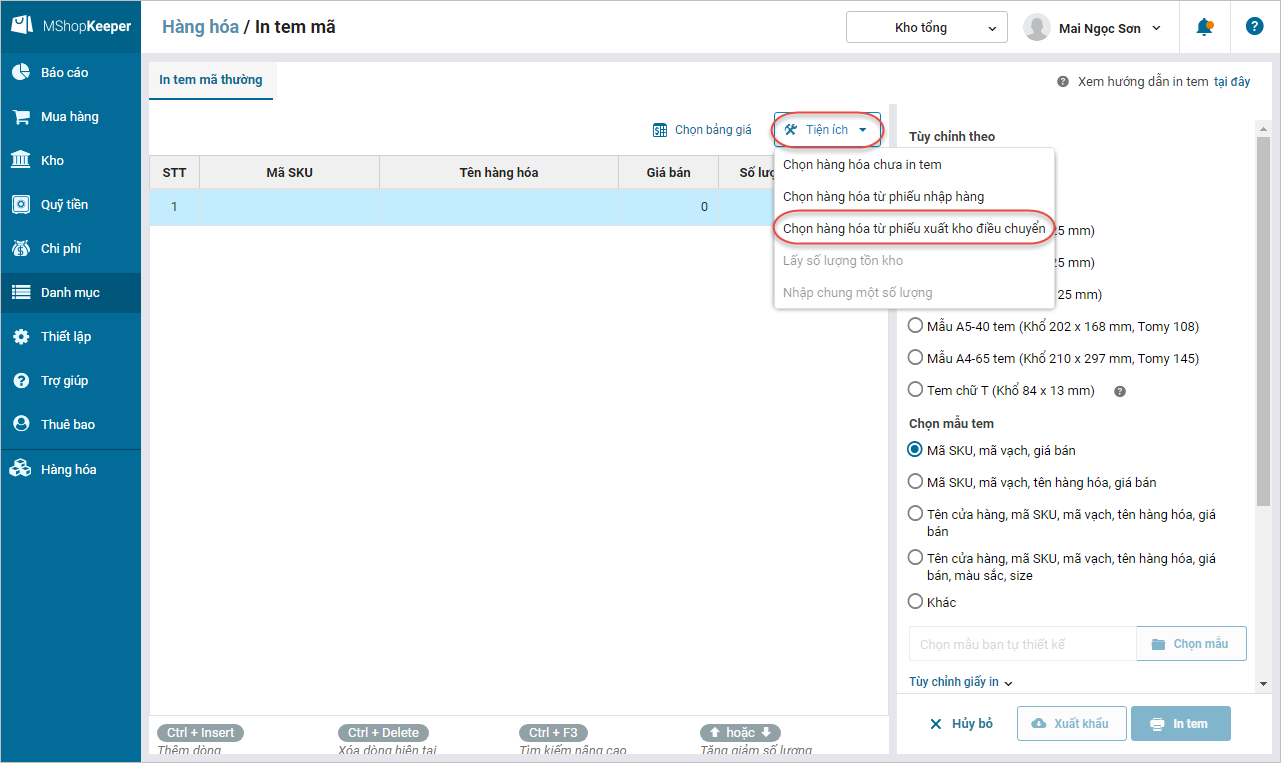Click the STT column header
The width and height of the screenshot is (1281, 763).
pyautogui.click(x=175, y=173)
